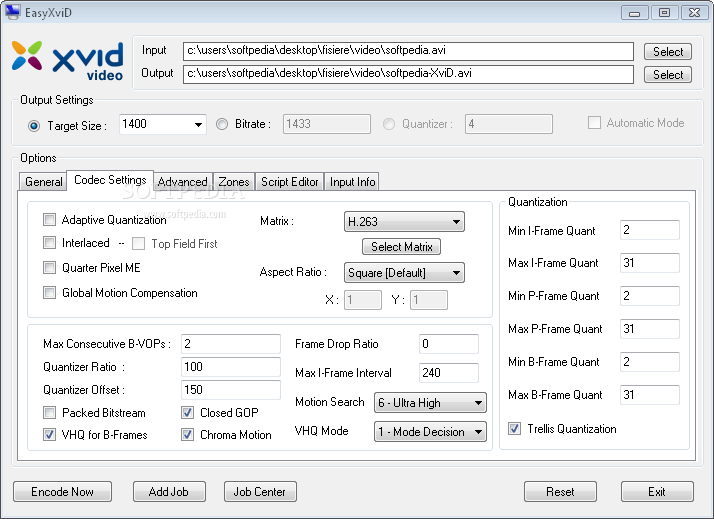Click the Quantizer Offset field
714x519 pixels.
coord(231,390)
